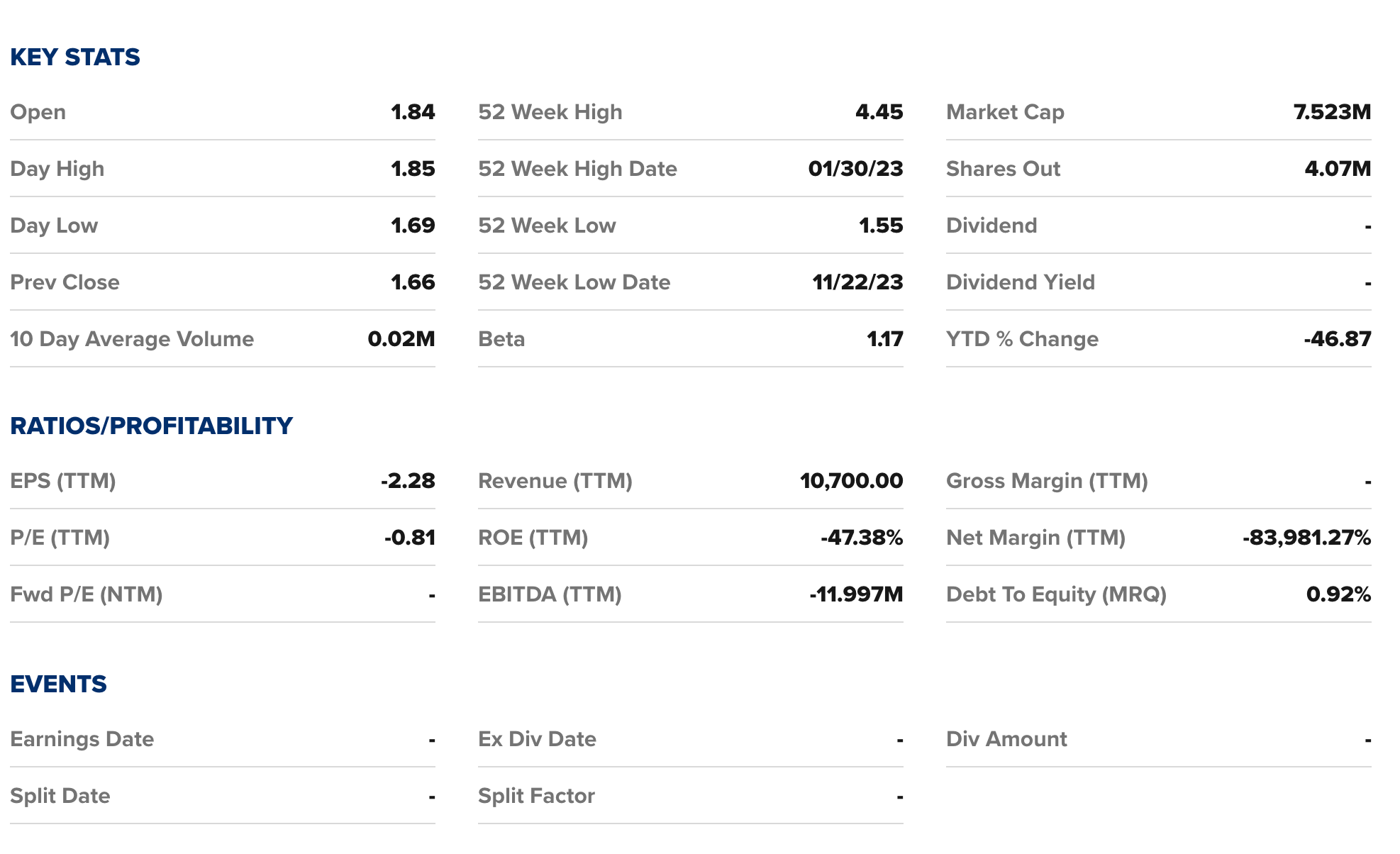Screen dimensions: 1400x854
Task: Select the 52 Week Low Date value
Action: click(x=857, y=282)
